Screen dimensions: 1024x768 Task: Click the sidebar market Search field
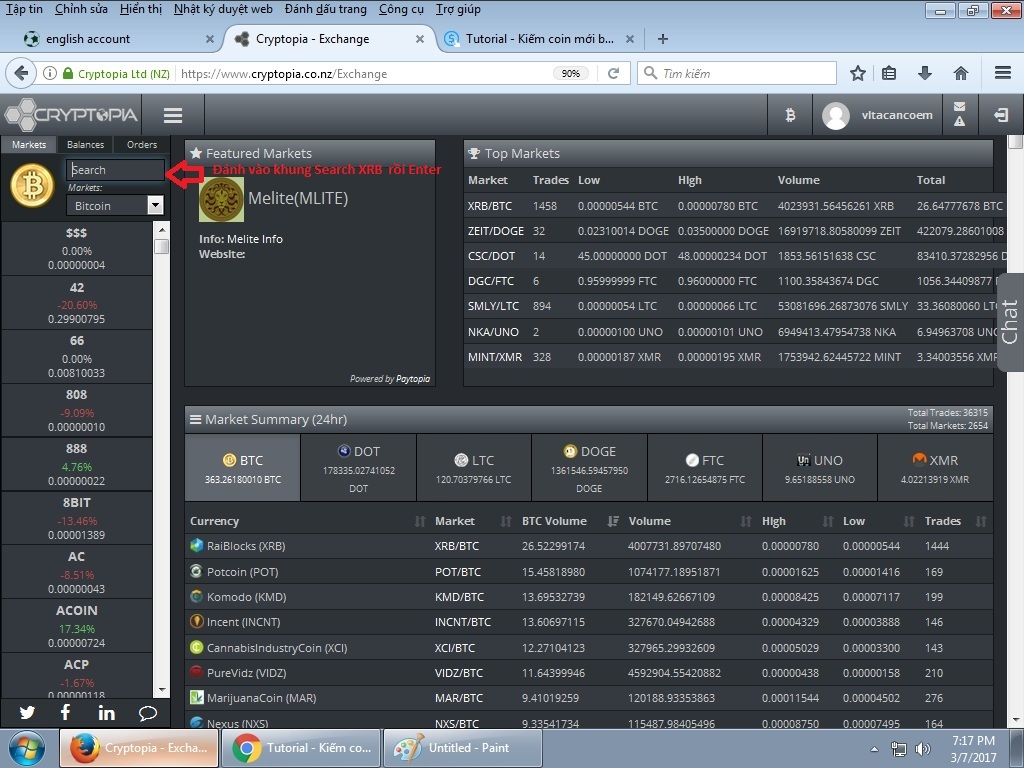tap(115, 170)
